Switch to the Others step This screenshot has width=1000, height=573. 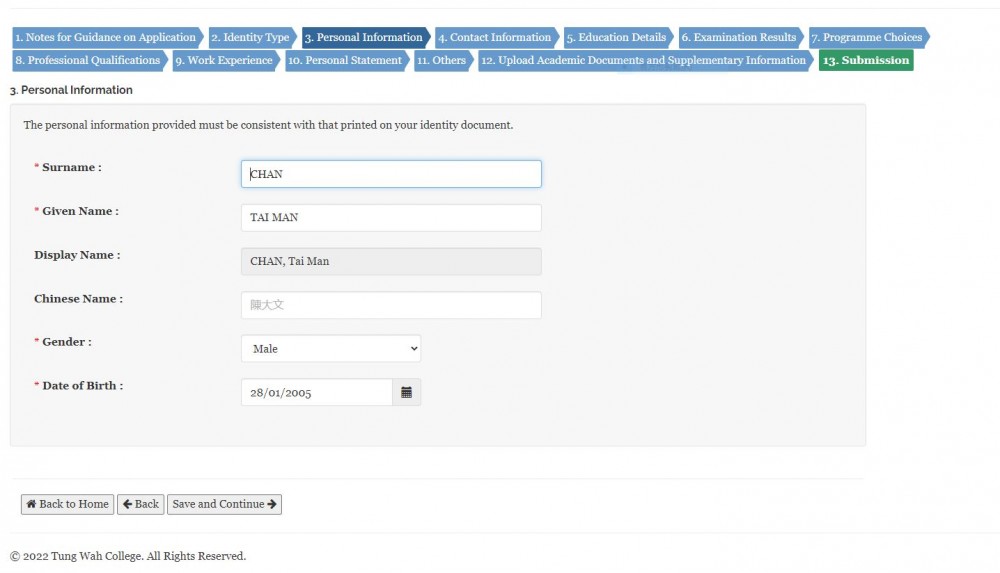pyautogui.click(x=443, y=61)
